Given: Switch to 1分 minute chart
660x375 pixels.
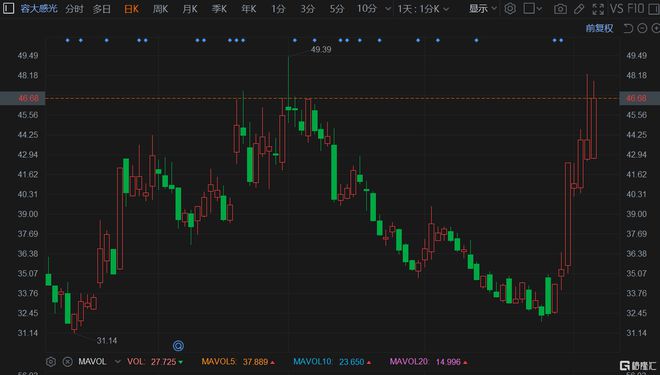Looking at the screenshot, I should (278, 9).
